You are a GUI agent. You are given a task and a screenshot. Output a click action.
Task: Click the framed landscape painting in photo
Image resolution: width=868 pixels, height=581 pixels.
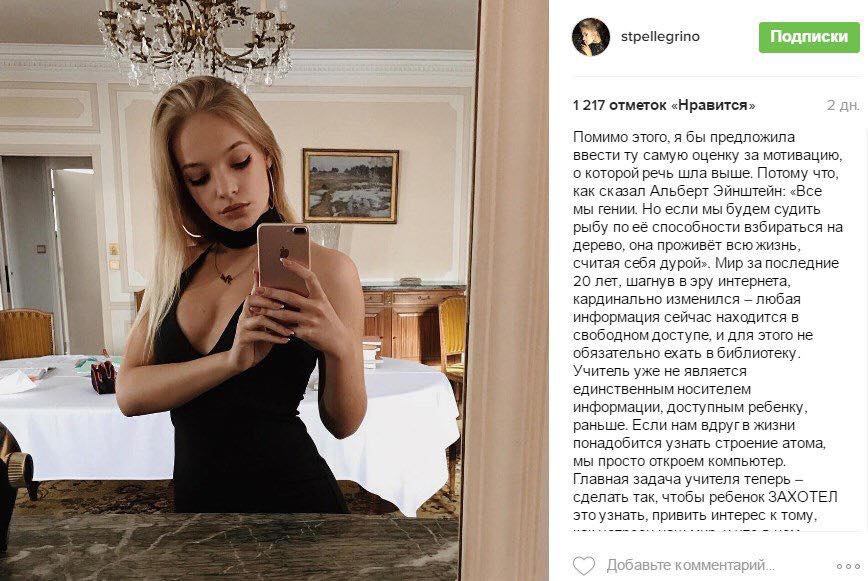tap(350, 186)
